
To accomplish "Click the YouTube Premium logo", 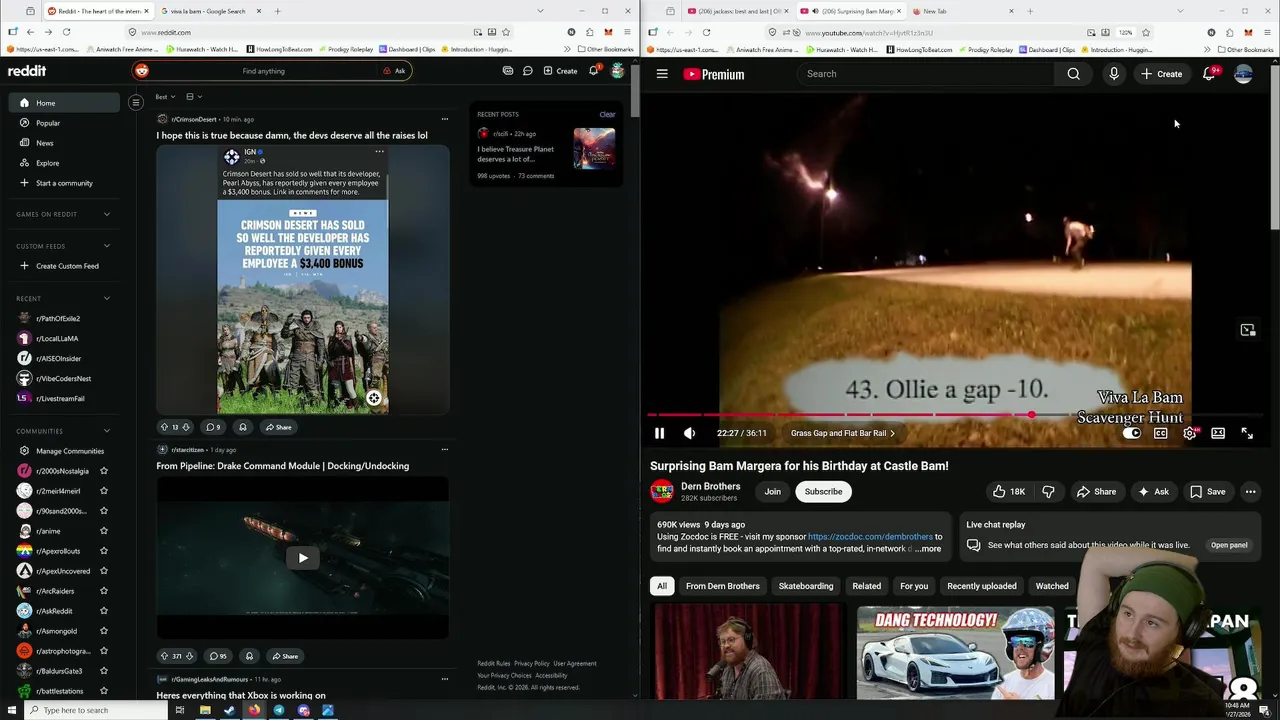I will 714,74.
